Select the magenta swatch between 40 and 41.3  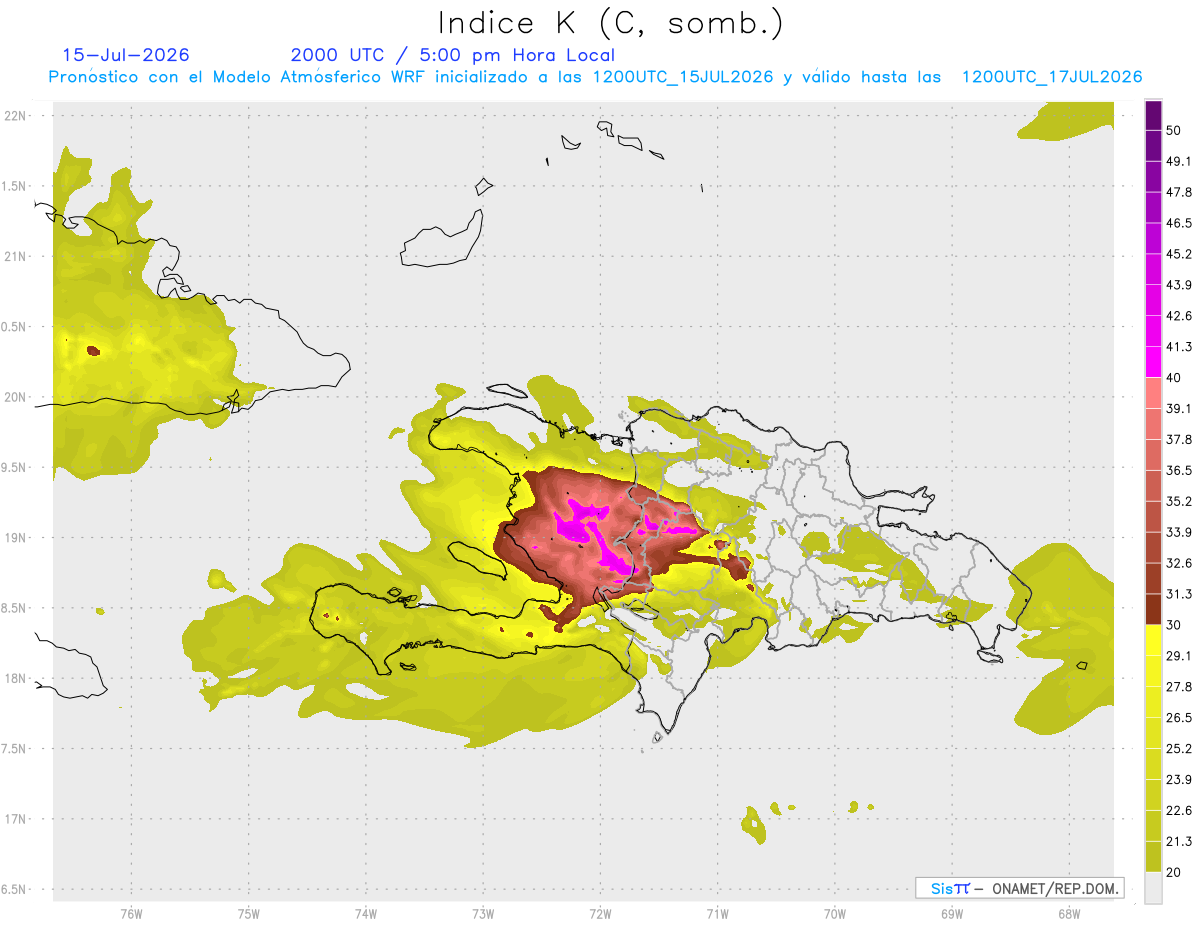(1154, 362)
